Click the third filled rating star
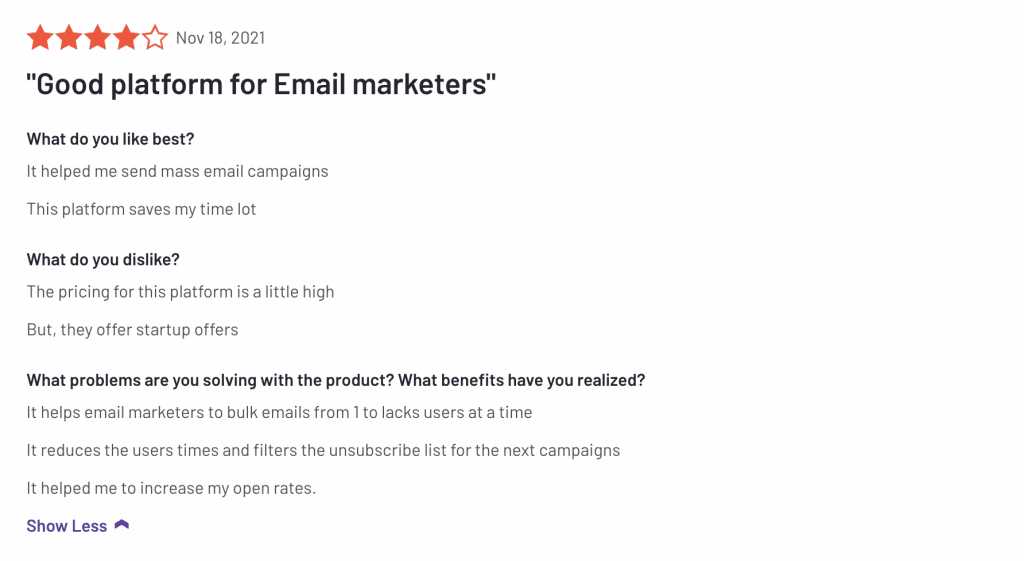The height and width of the screenshot is (561, 1024). (x=98, y=39)
